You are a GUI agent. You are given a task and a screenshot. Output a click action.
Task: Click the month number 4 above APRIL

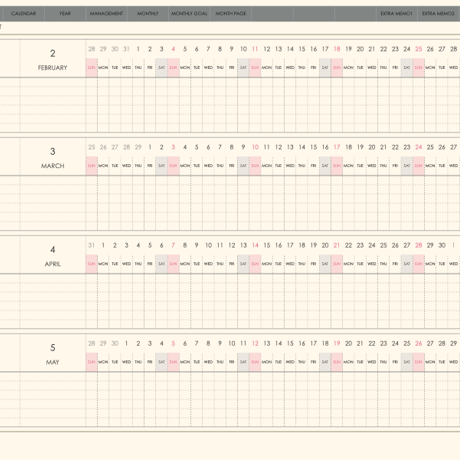coord(53,249)
